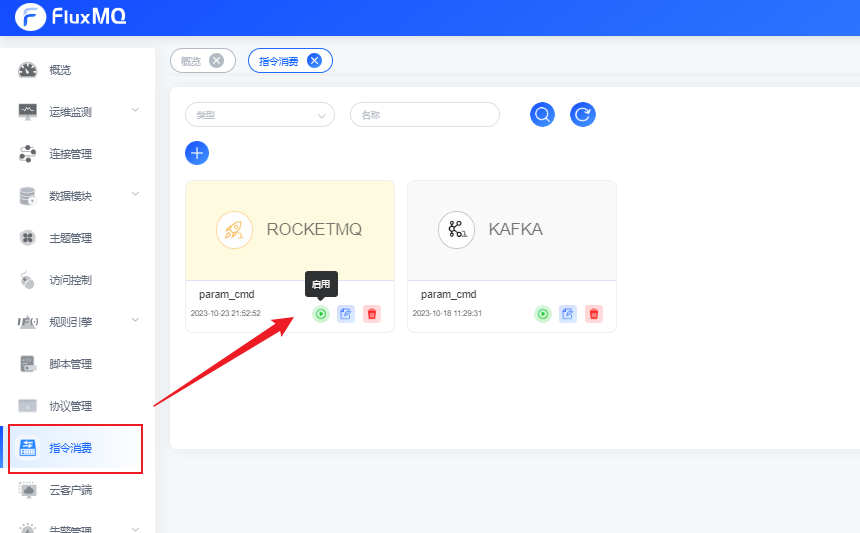Expand the 运维监测 submenu chevron

(x=135, y=110)
